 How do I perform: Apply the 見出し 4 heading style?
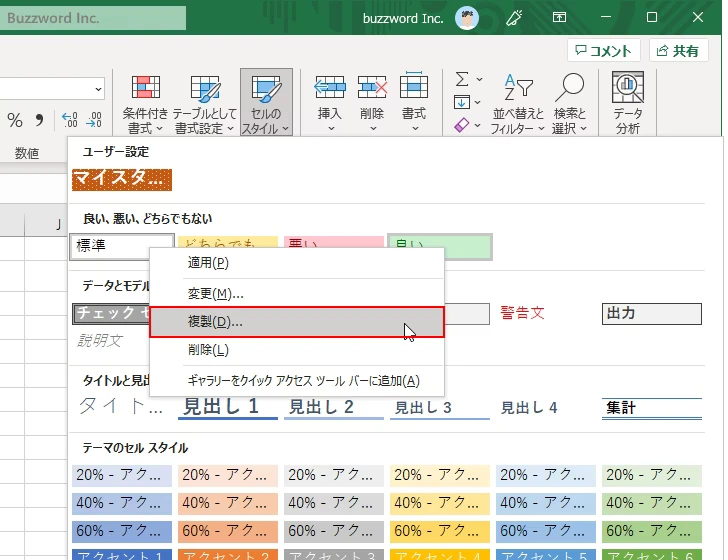pos(546,408)
